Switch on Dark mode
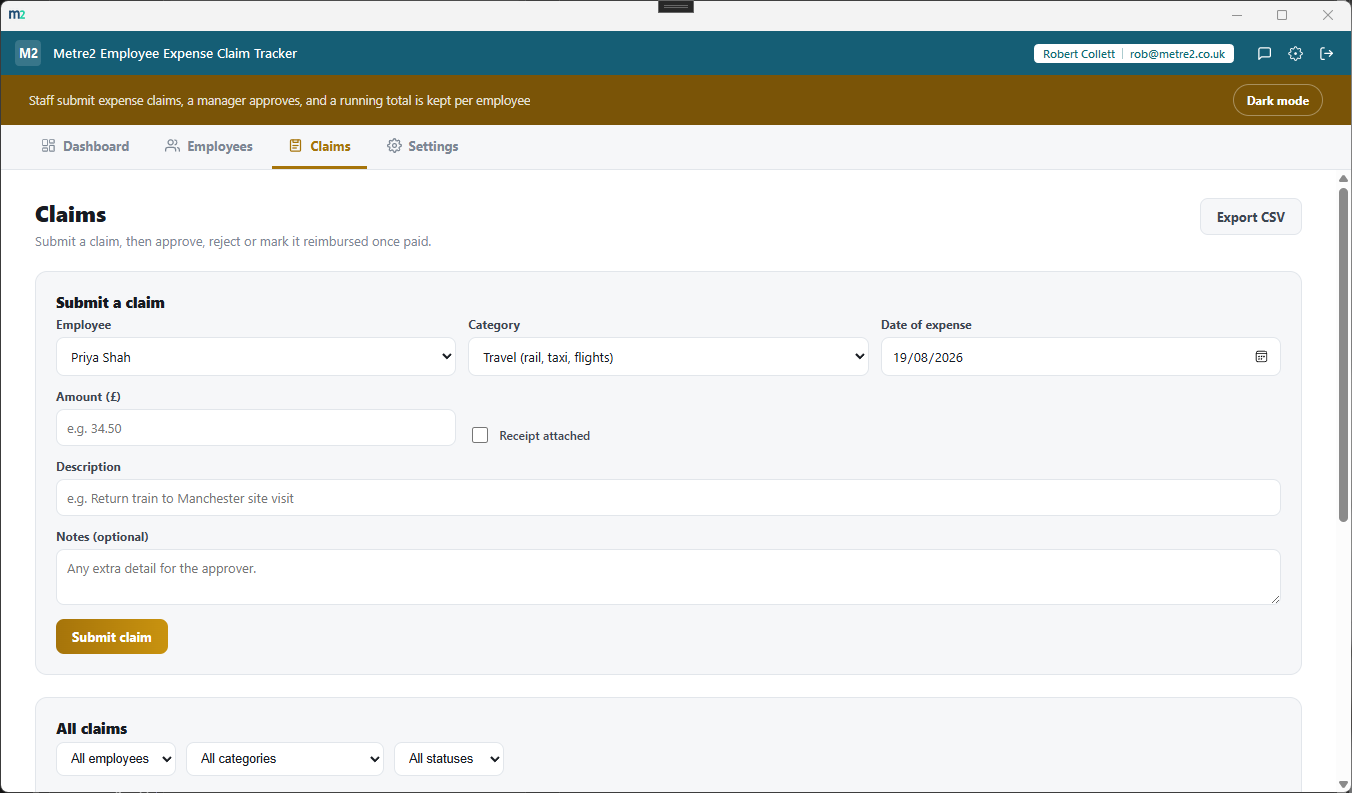1352x793 pixels. tap(1277, 101)
